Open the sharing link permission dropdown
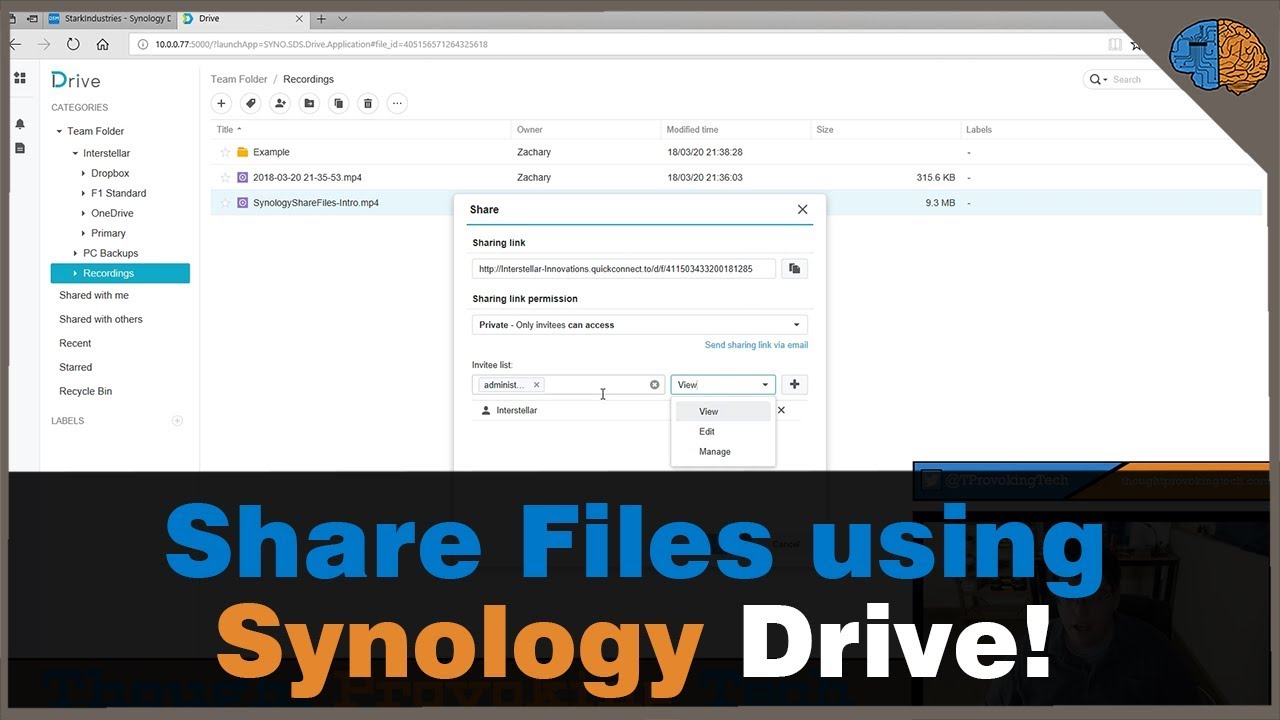 tap(640, 325)
